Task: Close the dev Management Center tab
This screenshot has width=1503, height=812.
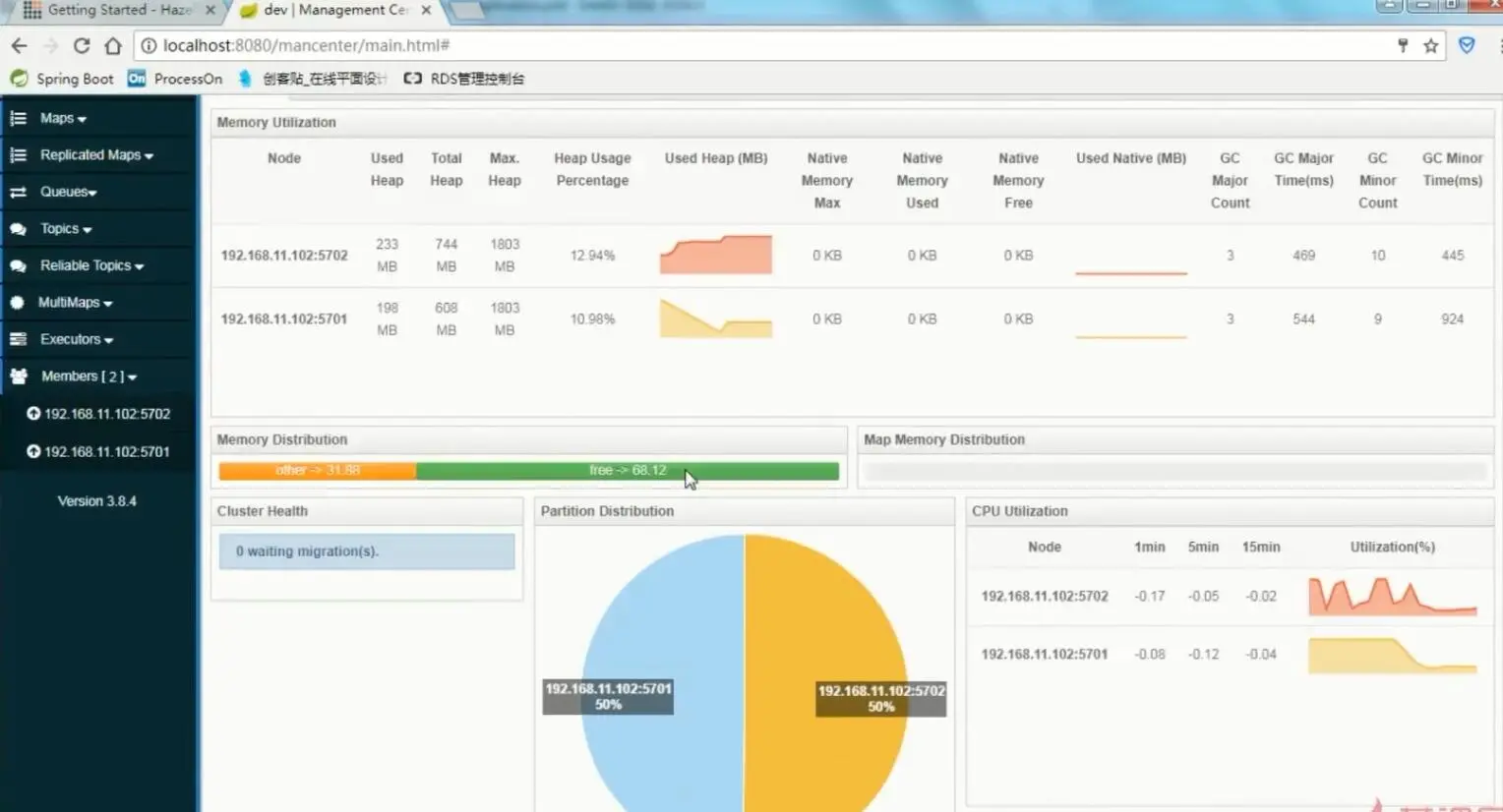Action: [x=426, y=10]
